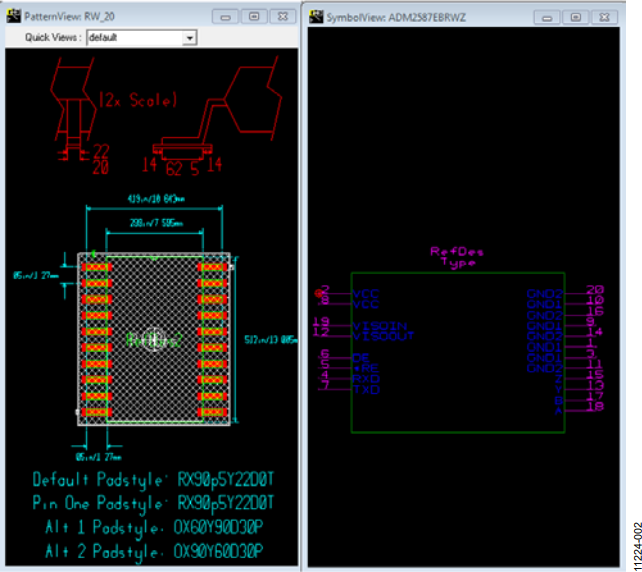
Task: Select the Quick Views default combo box
Action: [x=142, y=38]
